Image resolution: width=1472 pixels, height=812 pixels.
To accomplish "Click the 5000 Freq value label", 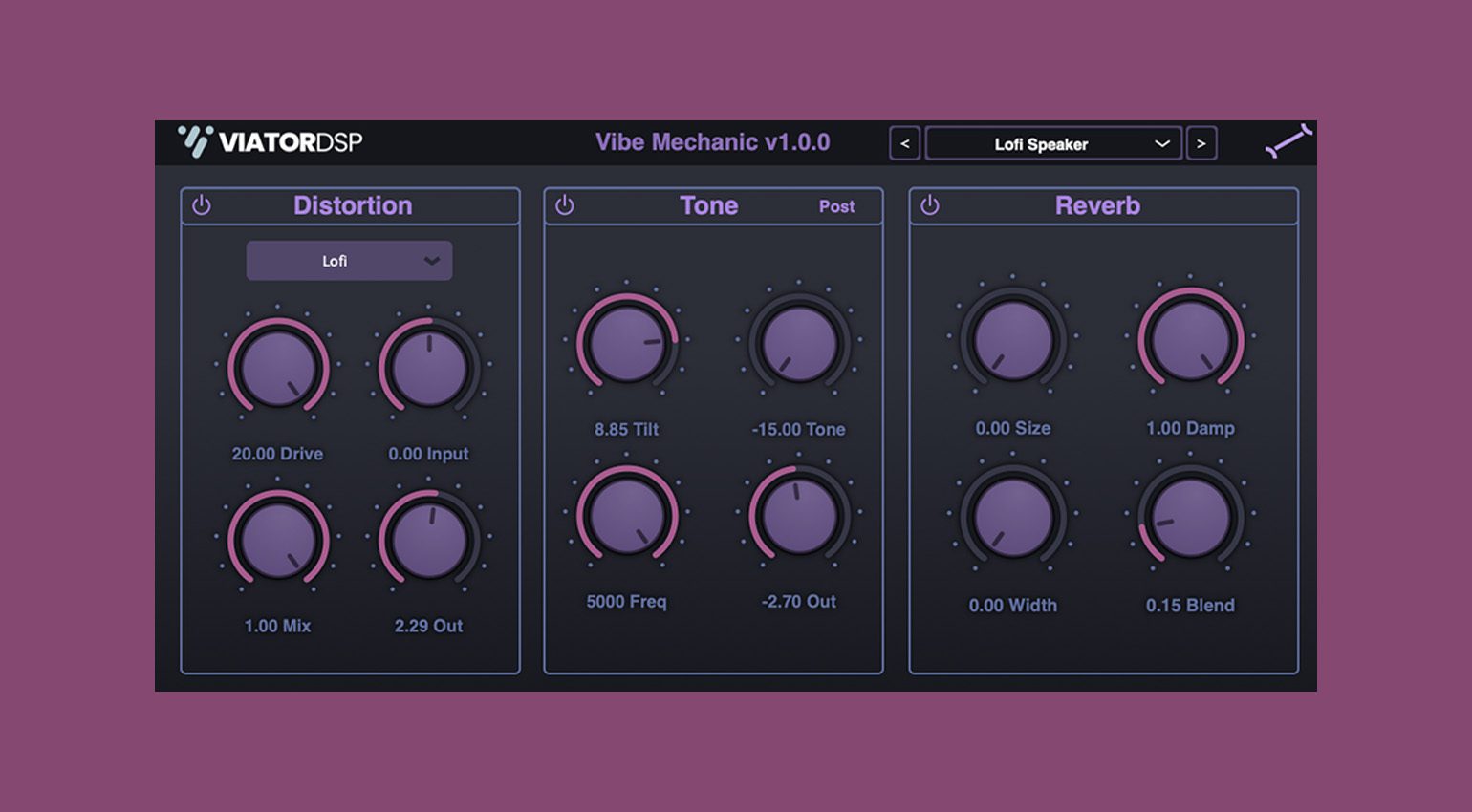I will click(626, 602).
